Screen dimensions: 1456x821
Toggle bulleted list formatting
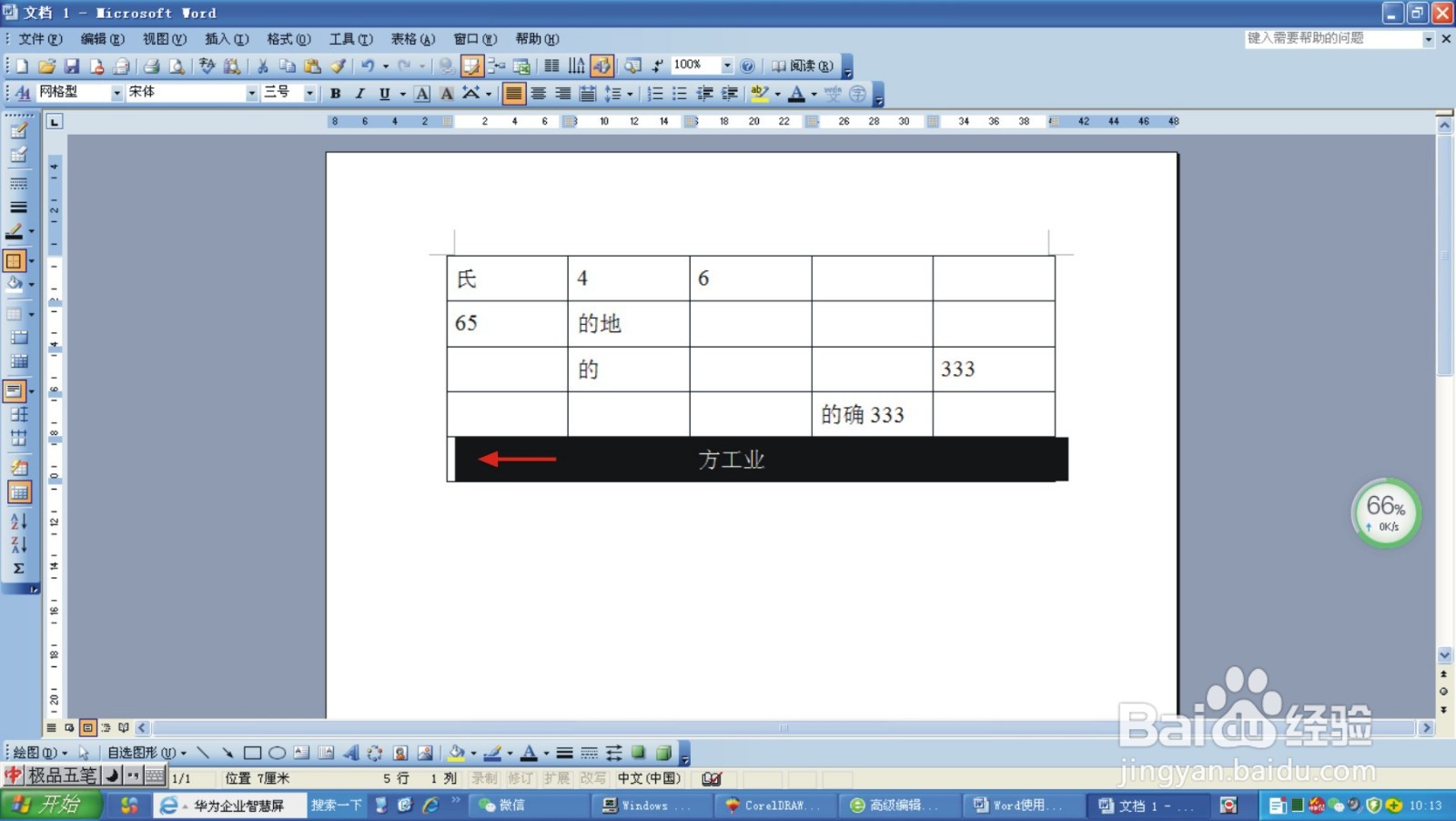(679, 93)
